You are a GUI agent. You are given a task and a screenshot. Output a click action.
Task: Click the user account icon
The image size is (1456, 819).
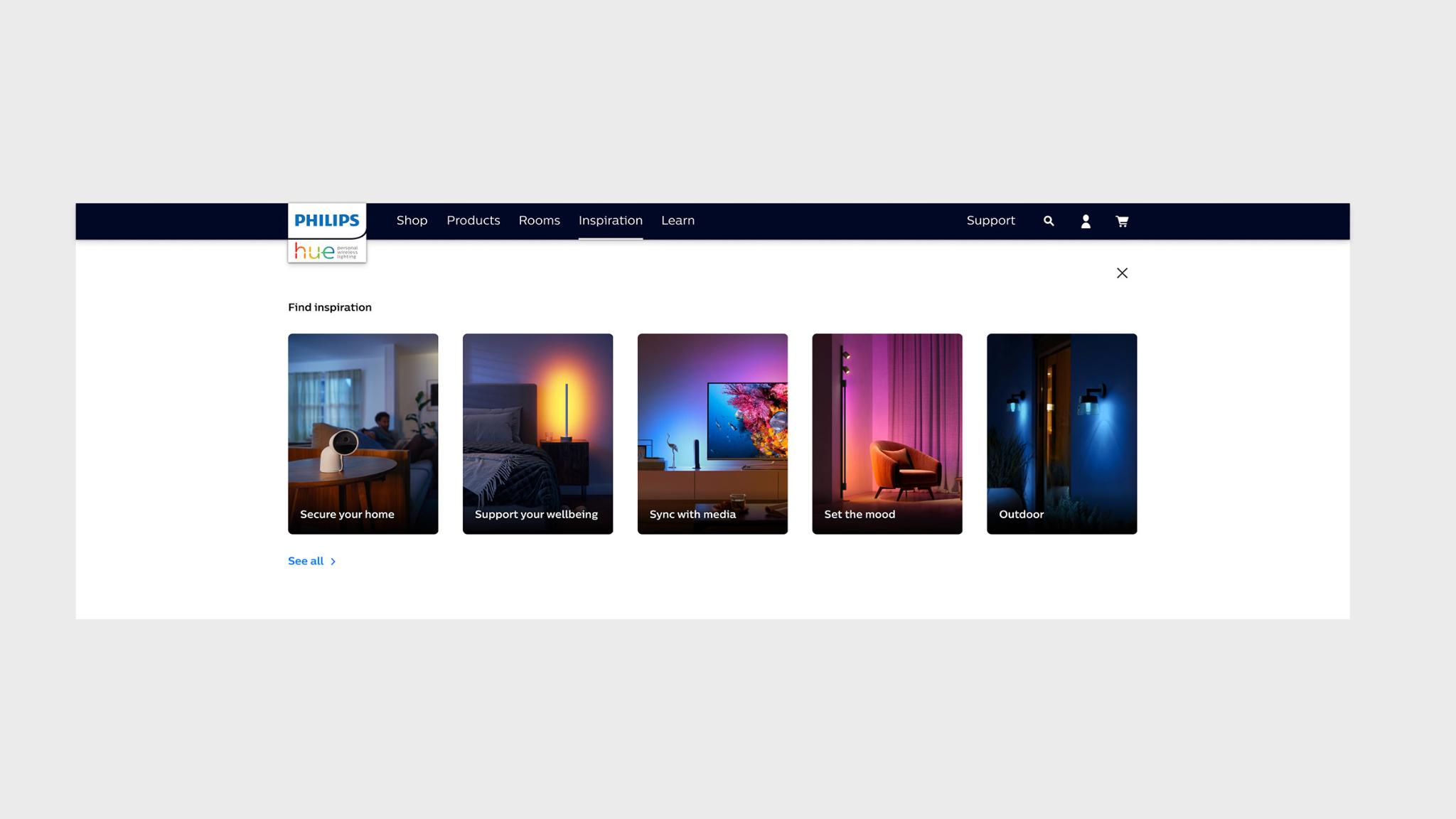click(1086, 221)
